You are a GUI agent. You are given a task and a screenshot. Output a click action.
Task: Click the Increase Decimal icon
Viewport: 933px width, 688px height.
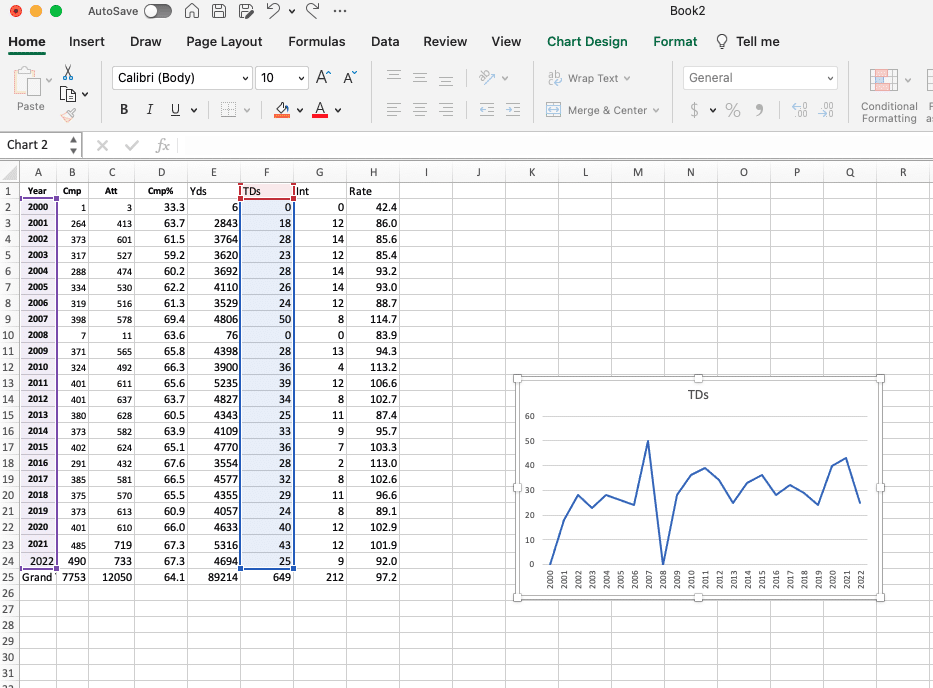[x=799, y=110]
